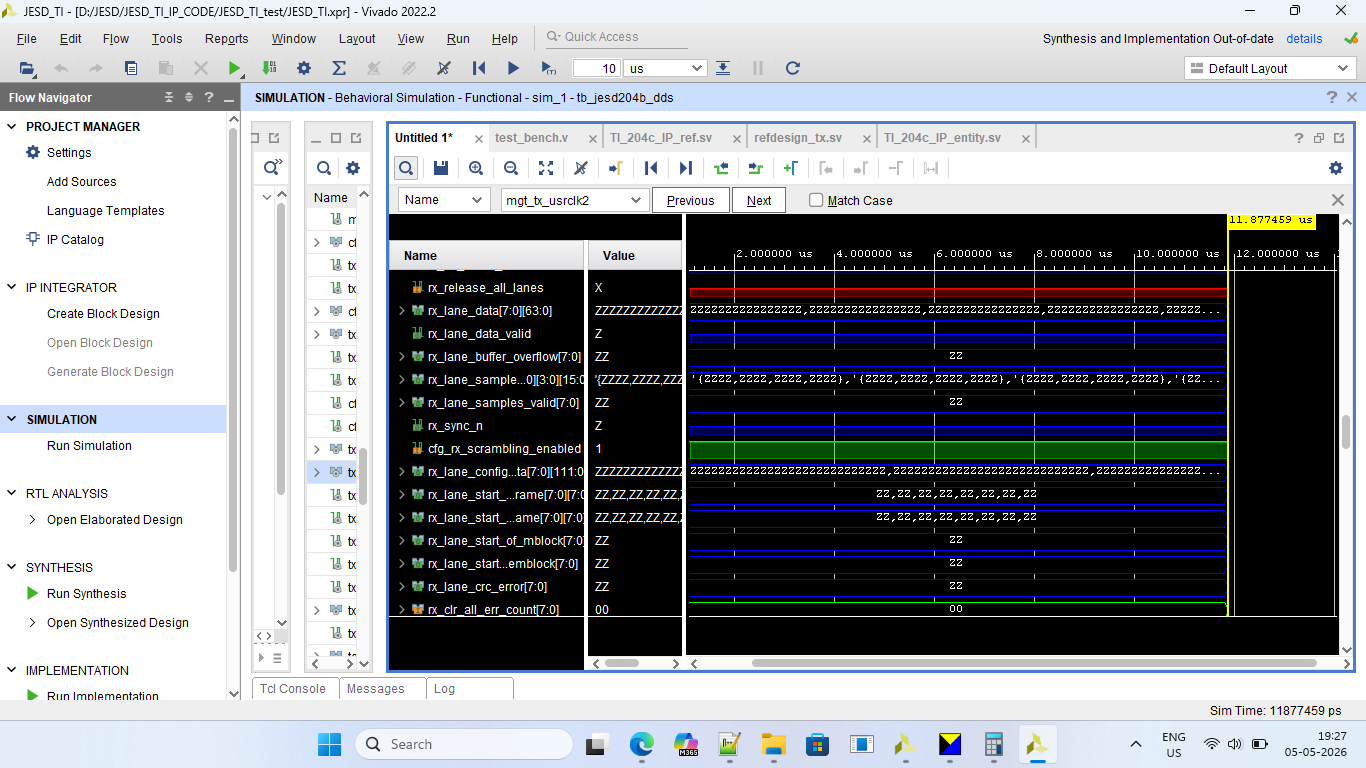Viewport: 1366px width, 768px height.
Task: Zoom in on the waveform
Action: (476, 168)
